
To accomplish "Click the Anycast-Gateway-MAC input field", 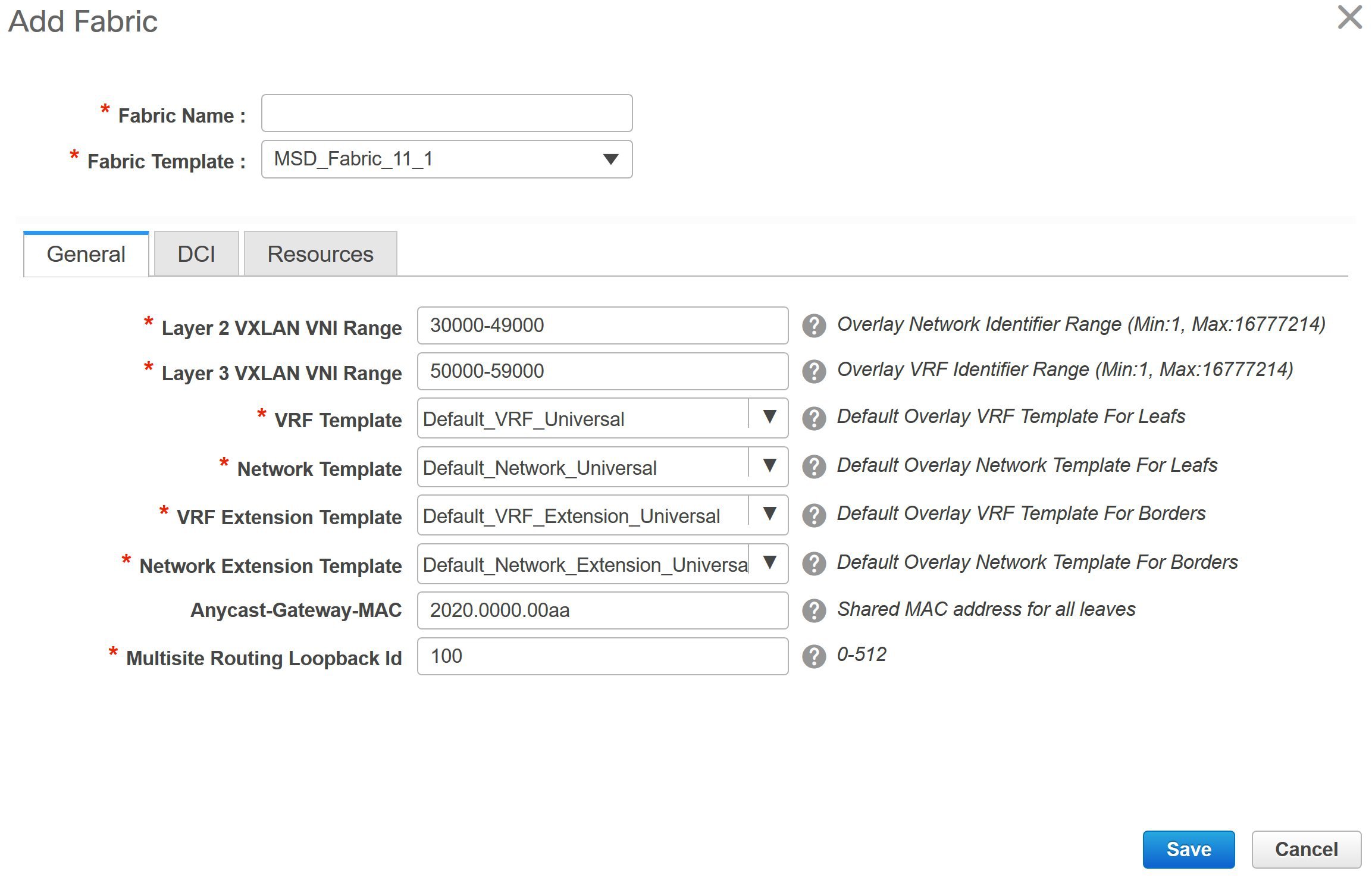I will (x=602, y=610).
